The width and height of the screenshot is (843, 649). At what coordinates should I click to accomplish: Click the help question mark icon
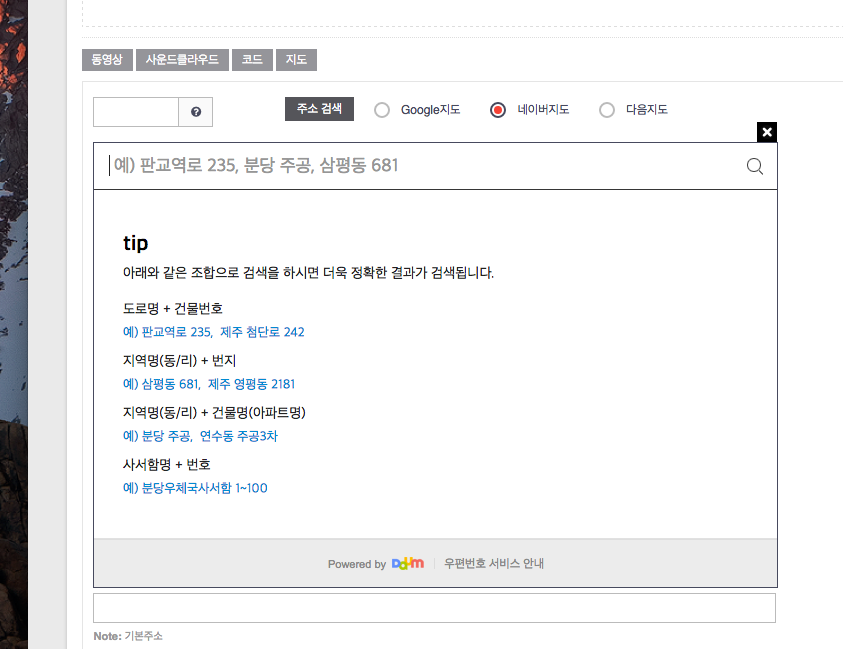(196, 112)
